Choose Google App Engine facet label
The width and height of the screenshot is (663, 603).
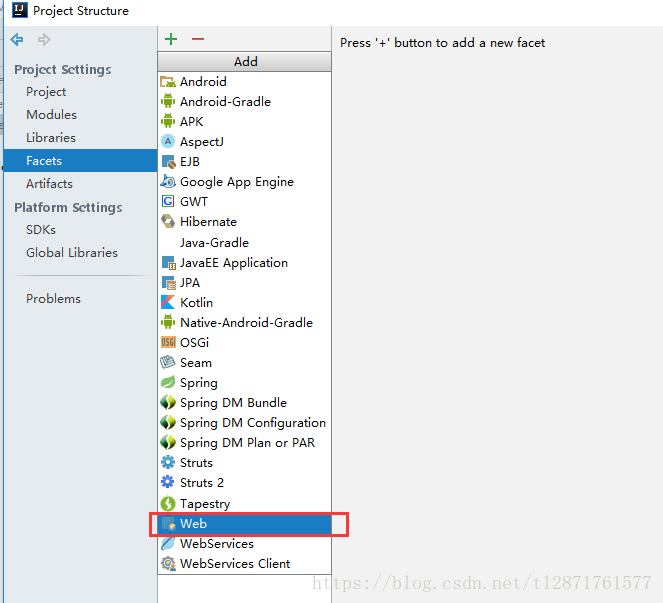[x=237, y=182]
